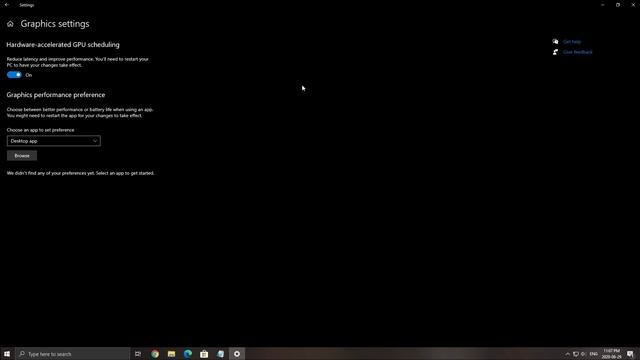Open Task View from the taskbar
The width and height of the screenshot is (640, 360).
pos(138,354)
